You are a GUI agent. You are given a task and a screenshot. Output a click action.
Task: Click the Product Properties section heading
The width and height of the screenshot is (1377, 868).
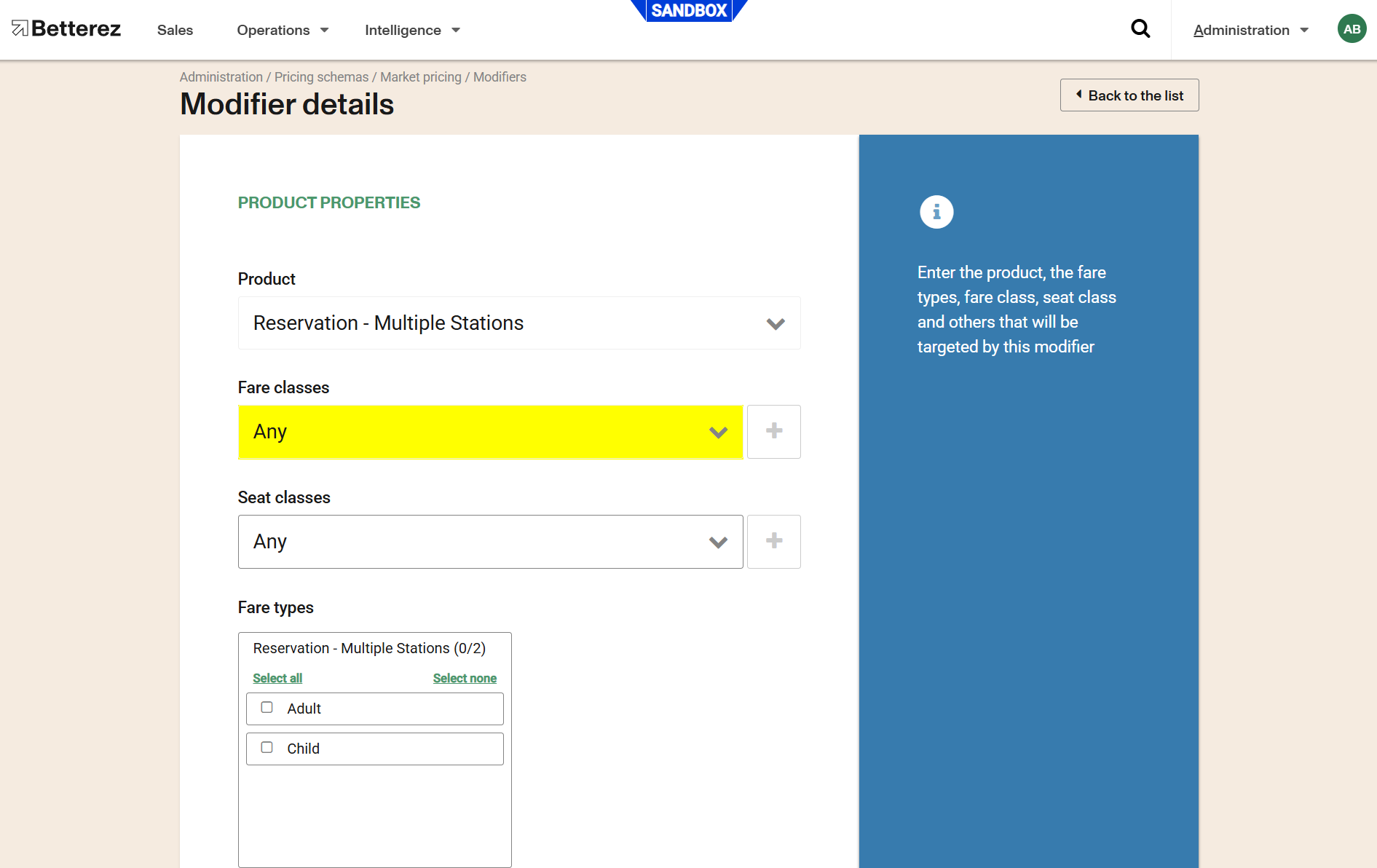[329, 202]
